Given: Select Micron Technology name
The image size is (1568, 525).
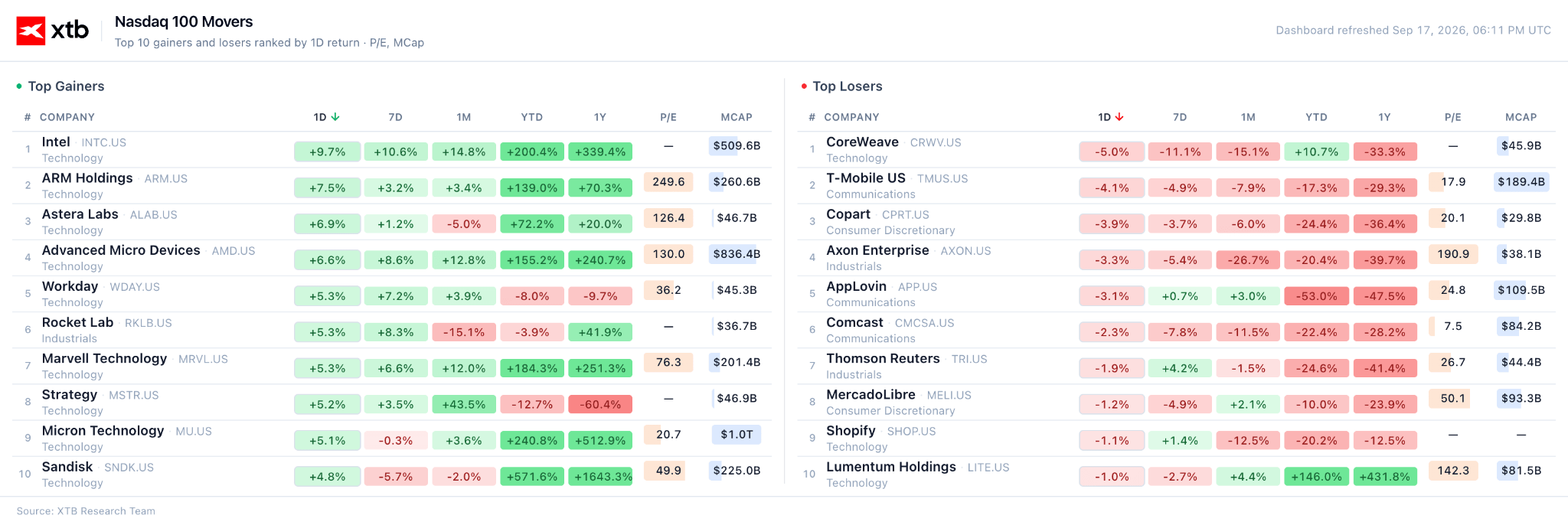Looking at the screenshot, I should pyautogui.click(x=103, y=431).
